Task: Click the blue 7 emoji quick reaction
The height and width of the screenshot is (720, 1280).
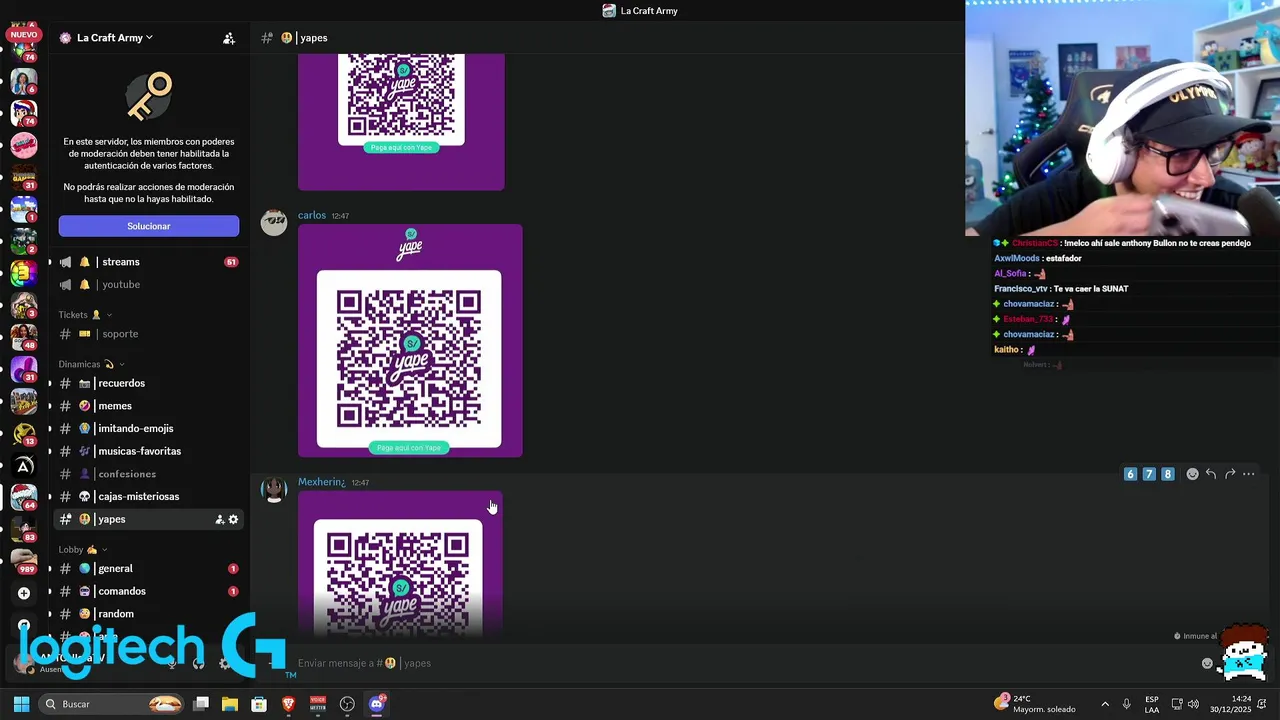Action: pos(1149,474)
